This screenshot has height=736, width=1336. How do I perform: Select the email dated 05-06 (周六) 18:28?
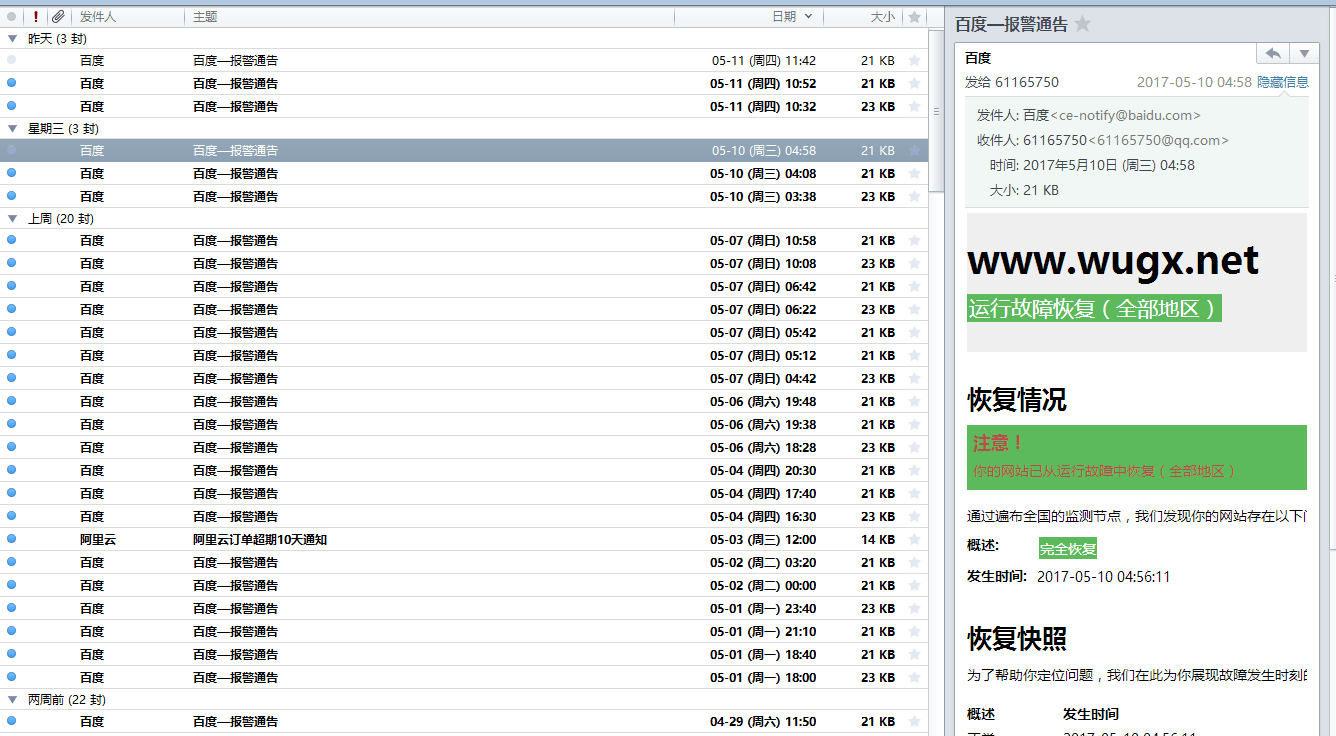click(464, 447)
